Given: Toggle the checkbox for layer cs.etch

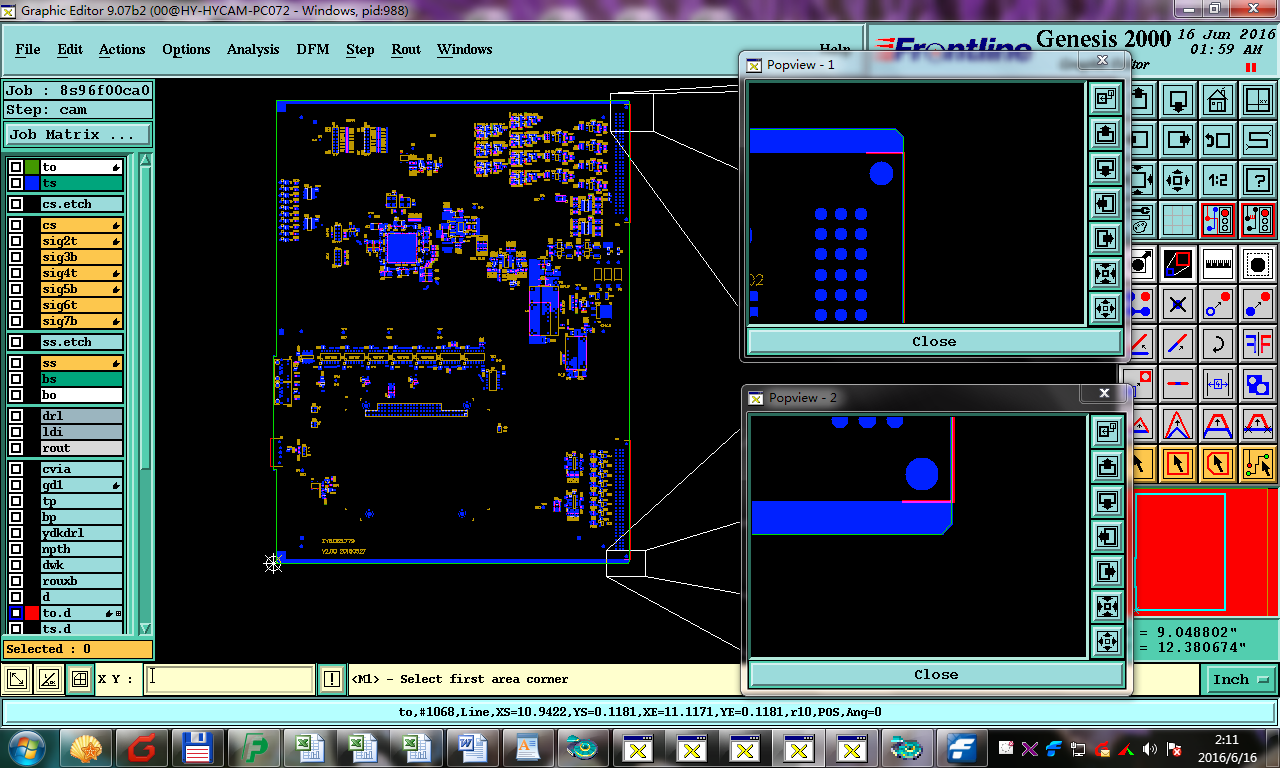Looking at the screenshot, I should pos(16,204).
